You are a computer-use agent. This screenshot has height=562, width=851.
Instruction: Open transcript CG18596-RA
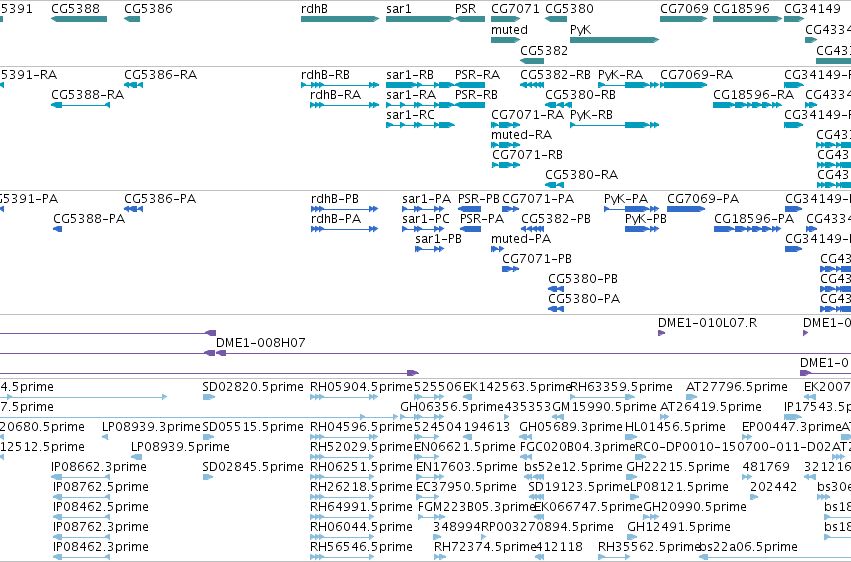(x=747, y=105)
